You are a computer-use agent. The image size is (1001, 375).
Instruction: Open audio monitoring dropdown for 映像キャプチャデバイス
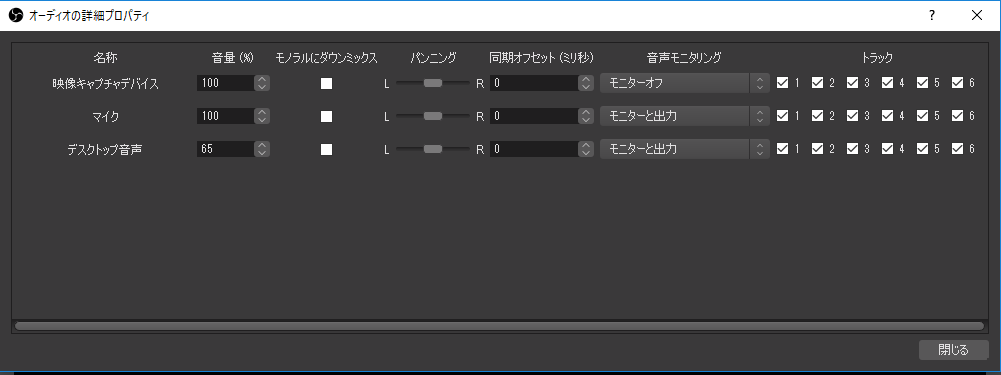(x=684, y=83)
